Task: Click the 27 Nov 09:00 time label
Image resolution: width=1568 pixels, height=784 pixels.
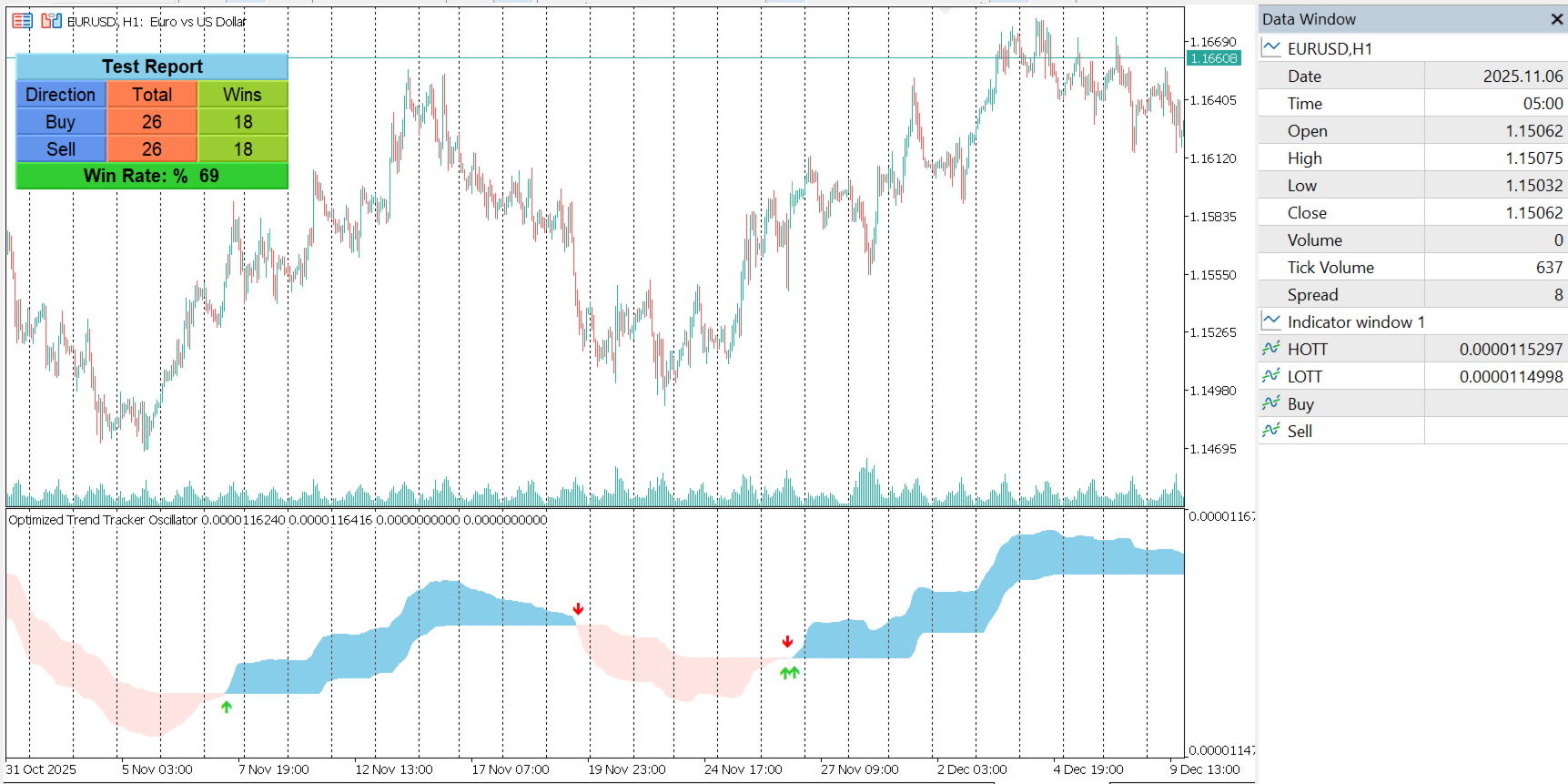Action: click(860, 769)
